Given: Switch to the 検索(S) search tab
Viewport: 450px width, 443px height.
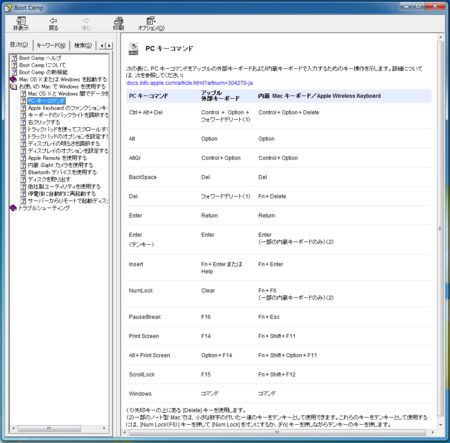Looking at the screenshot, I should point(83,45).
